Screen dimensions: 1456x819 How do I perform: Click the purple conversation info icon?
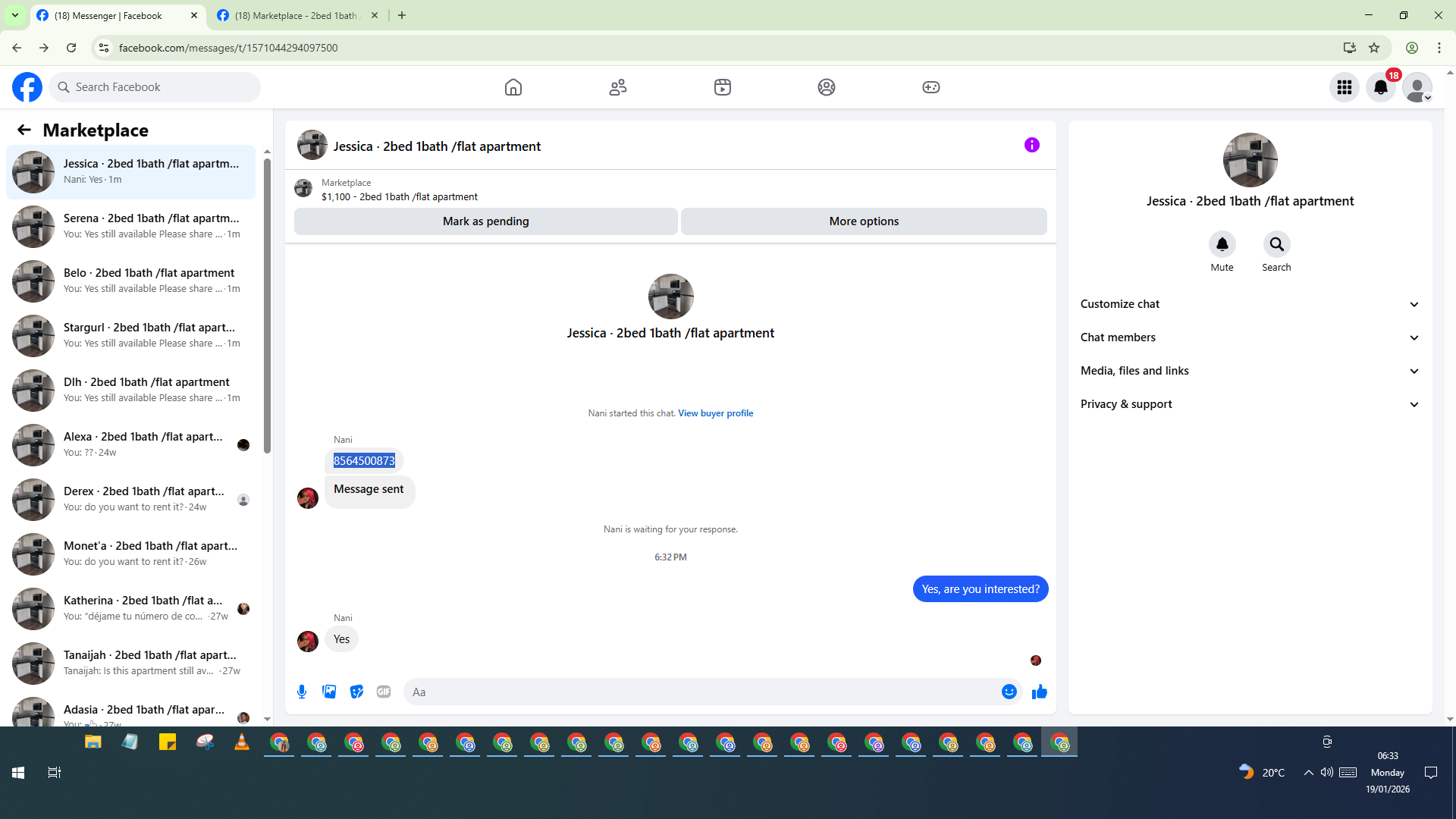pyautogui.click(x=1031, y=145)
